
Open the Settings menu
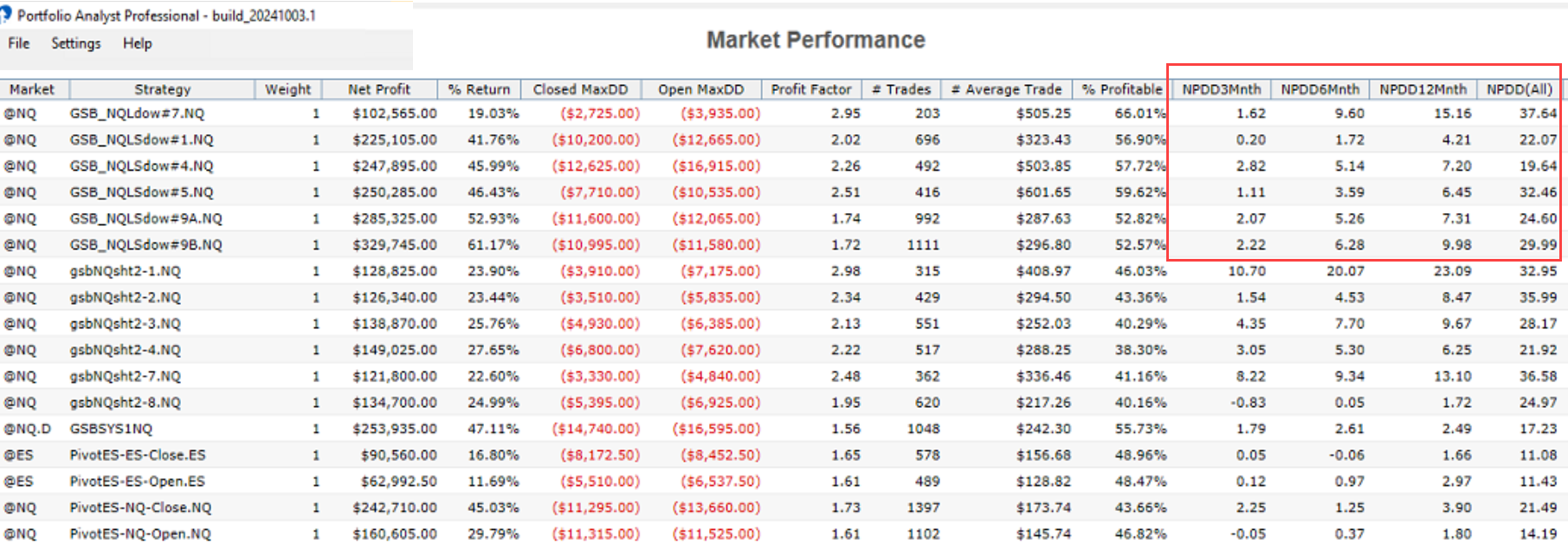pos(76,43)
